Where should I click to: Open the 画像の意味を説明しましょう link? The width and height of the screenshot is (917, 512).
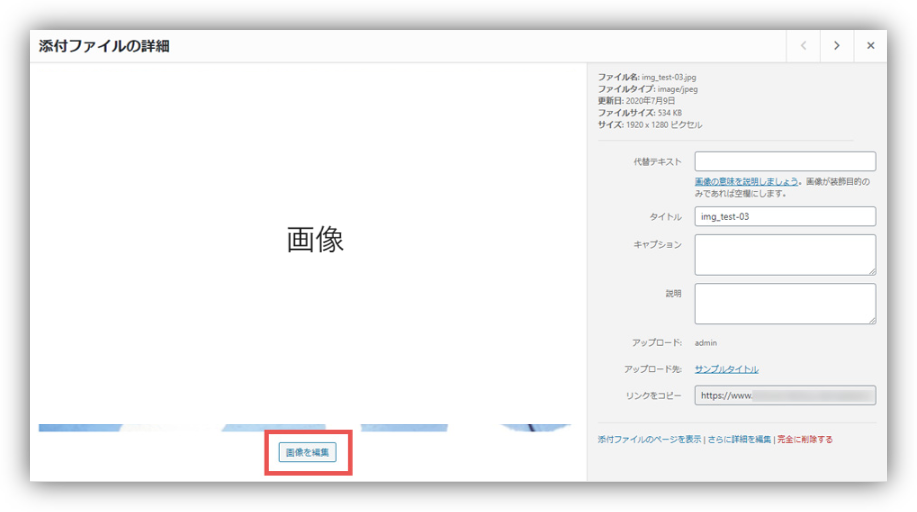tap(746, 181)
